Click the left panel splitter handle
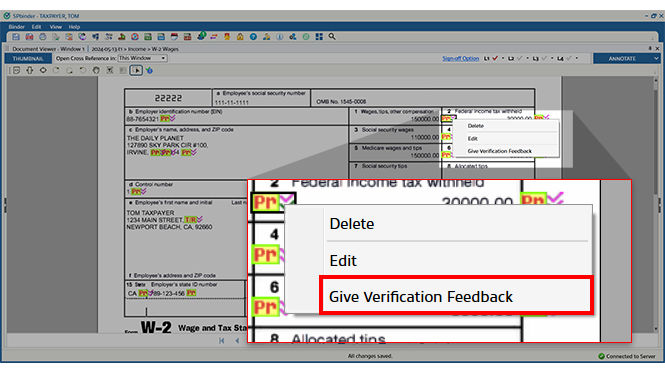This screenshot has width=665, height=383. [5, 205]
